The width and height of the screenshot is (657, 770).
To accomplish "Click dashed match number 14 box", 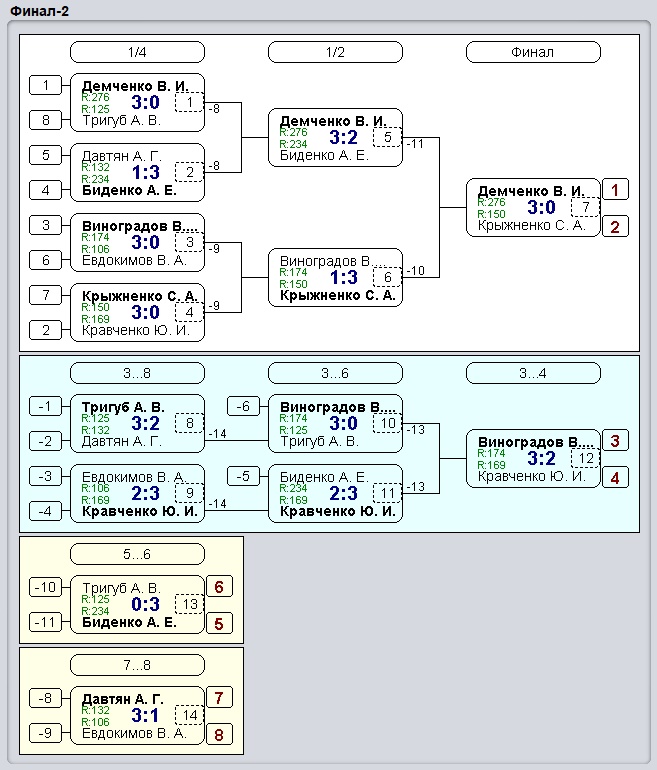I will pos(190,715).
